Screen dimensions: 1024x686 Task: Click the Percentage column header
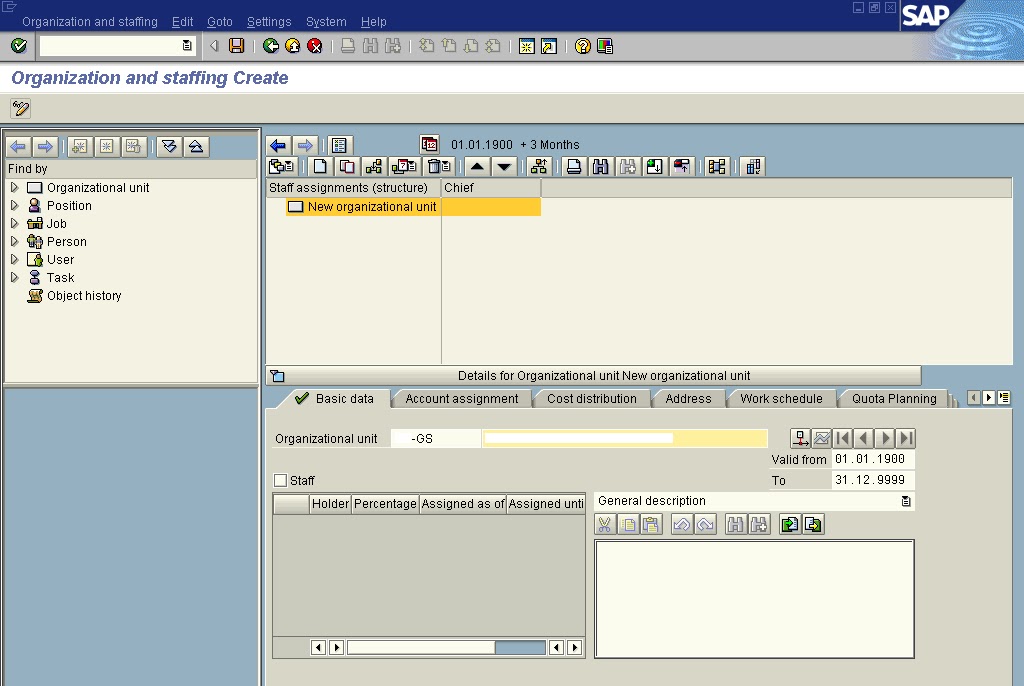pyautogui.click(x=385, y=504)
